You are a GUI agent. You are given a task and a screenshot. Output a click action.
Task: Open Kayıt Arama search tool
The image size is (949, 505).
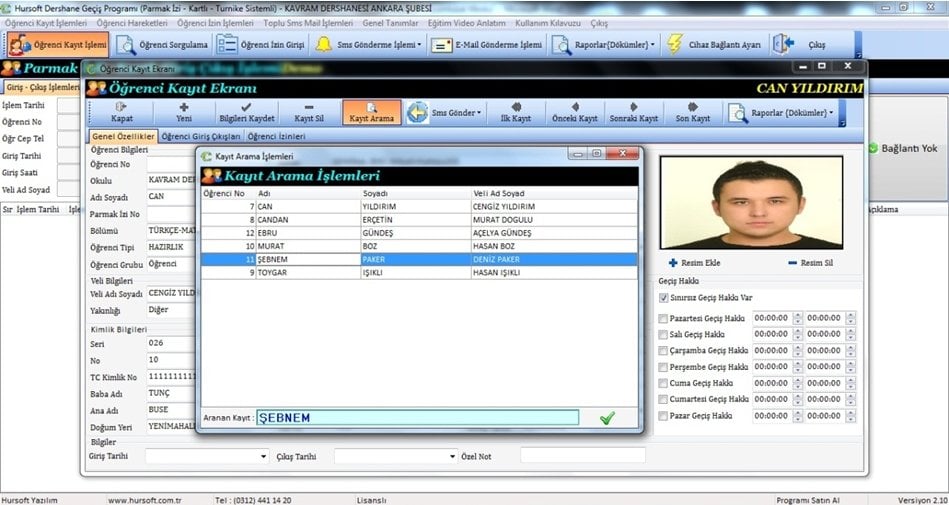tap(371, 111)
